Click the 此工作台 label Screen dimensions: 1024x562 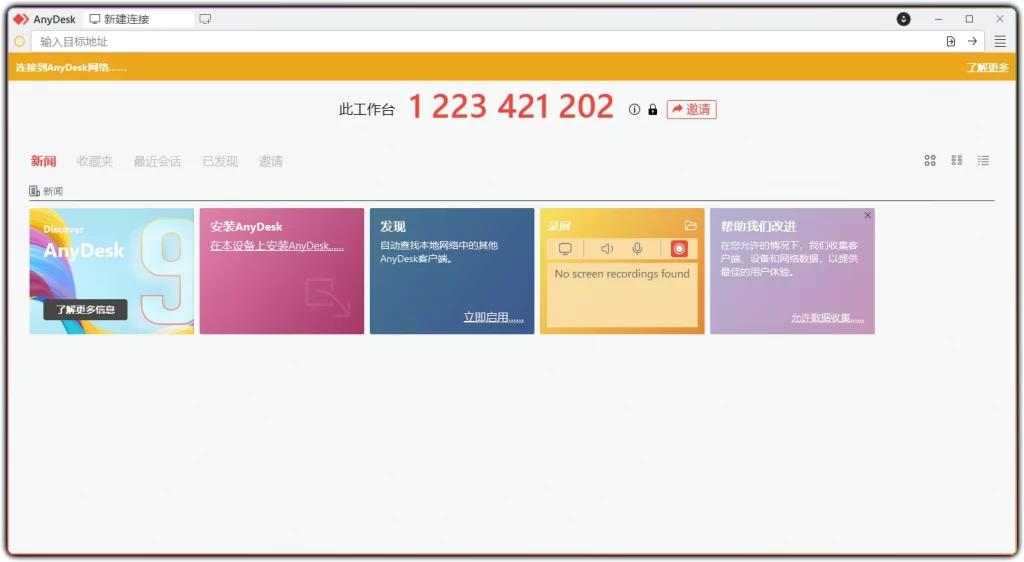pyautogui.click(x=367, y=110)
